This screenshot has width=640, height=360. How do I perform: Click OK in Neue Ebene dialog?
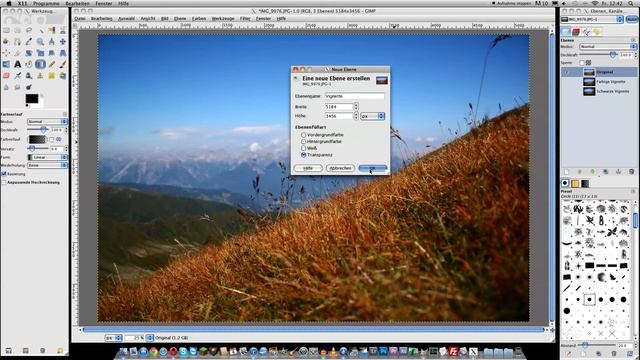pos(373,168)
